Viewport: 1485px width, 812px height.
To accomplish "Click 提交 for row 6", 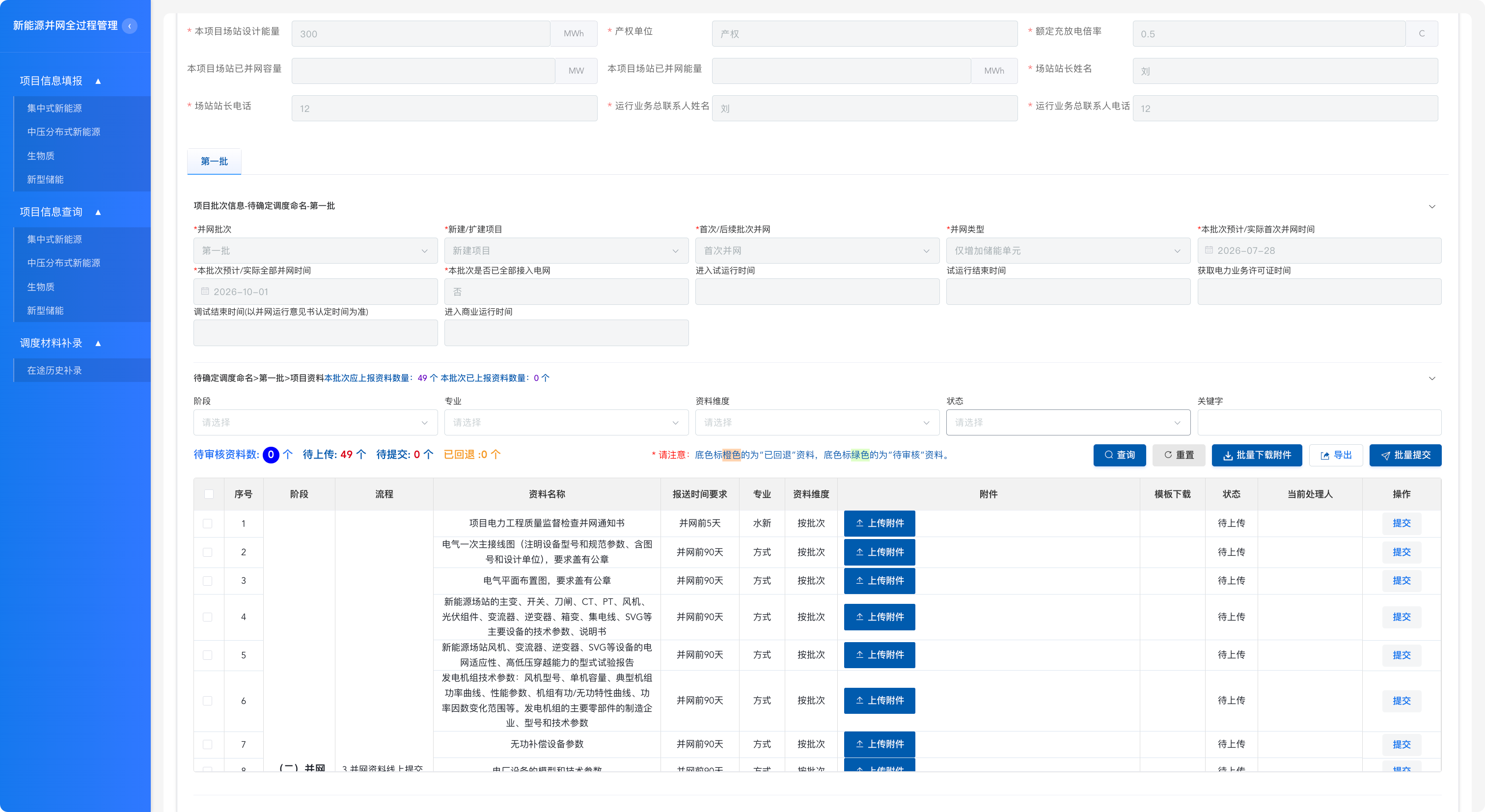I will point(1402,701).
